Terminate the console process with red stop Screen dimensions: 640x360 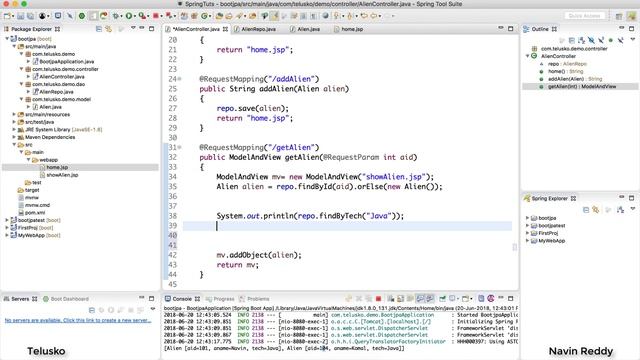point(378,298)
